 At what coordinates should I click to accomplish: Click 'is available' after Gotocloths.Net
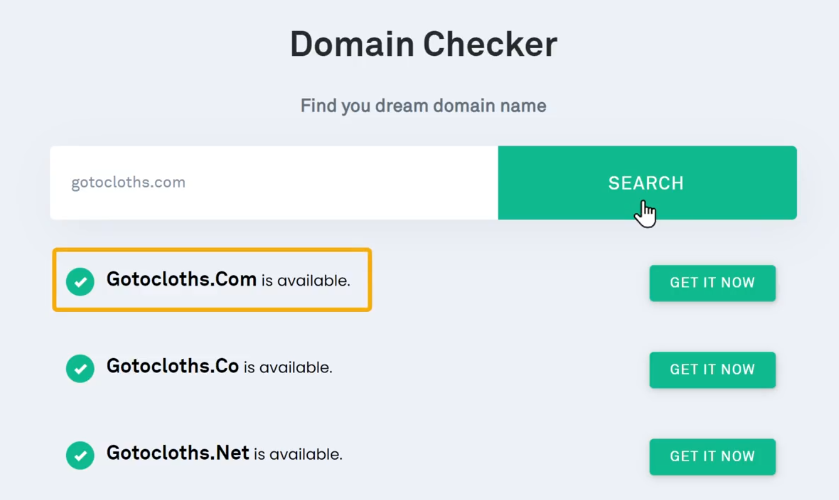(298, 454)
